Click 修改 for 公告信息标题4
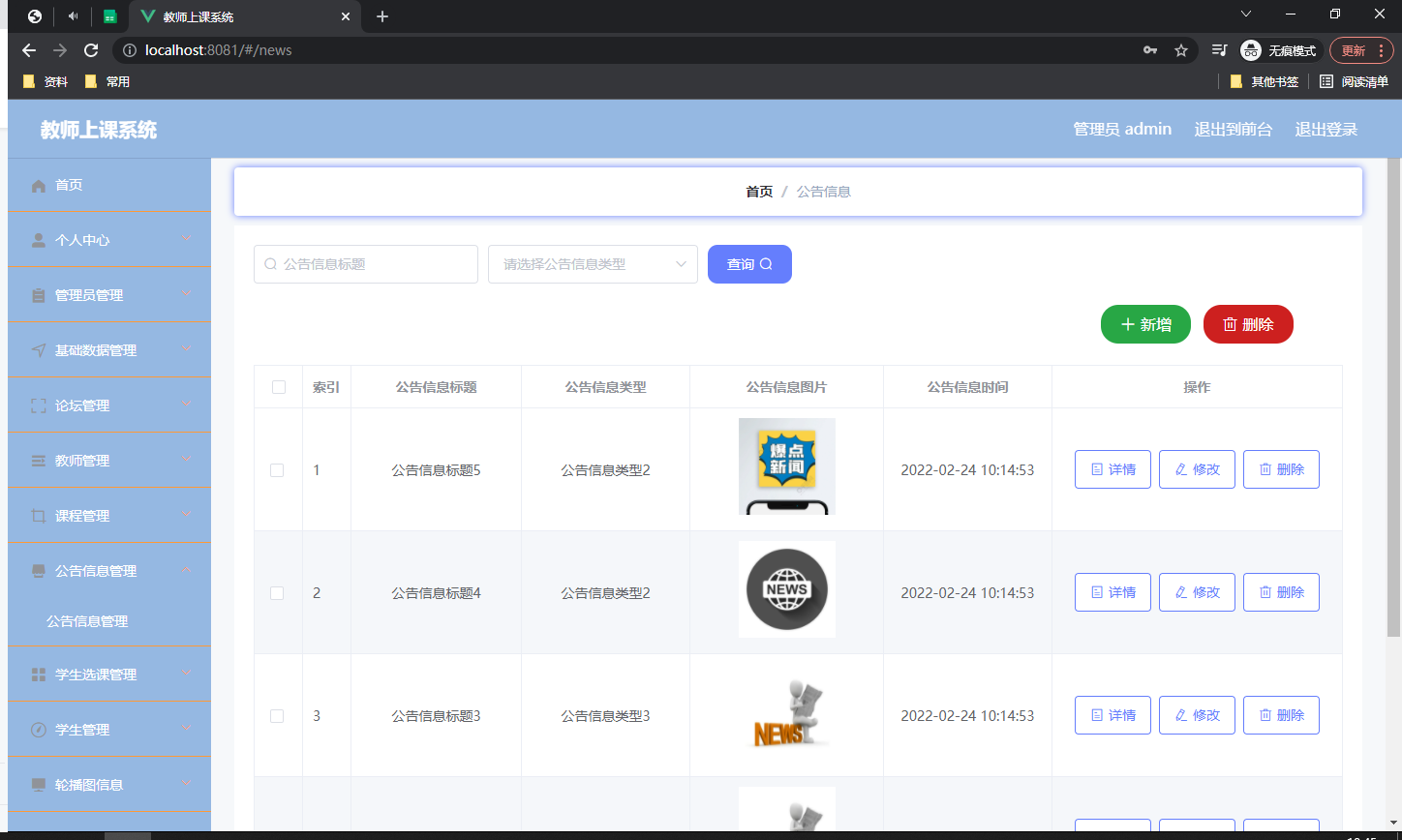 tap(1197, 592)
